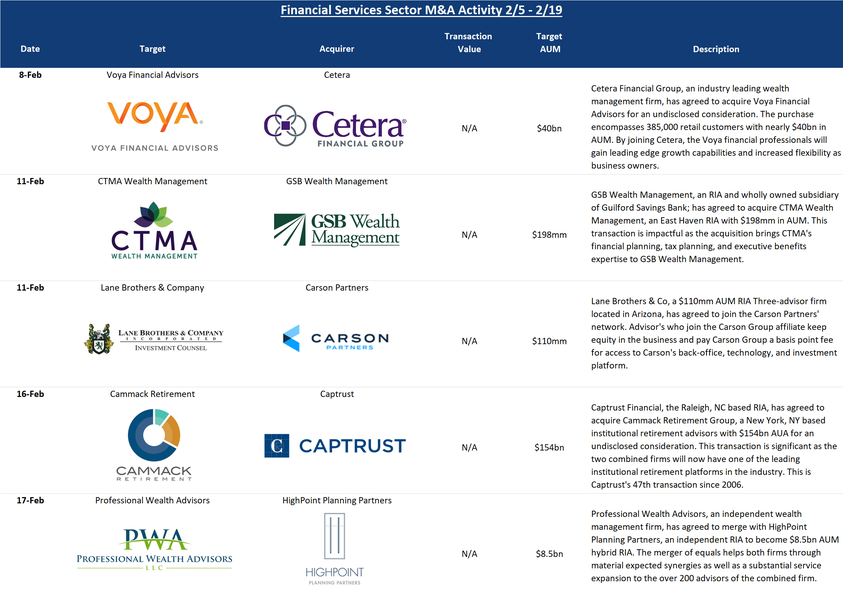Viewport: 843px width, 600px height.
Task: Select the 'CTMA Wealth Management' target name text
Action: 152,181
